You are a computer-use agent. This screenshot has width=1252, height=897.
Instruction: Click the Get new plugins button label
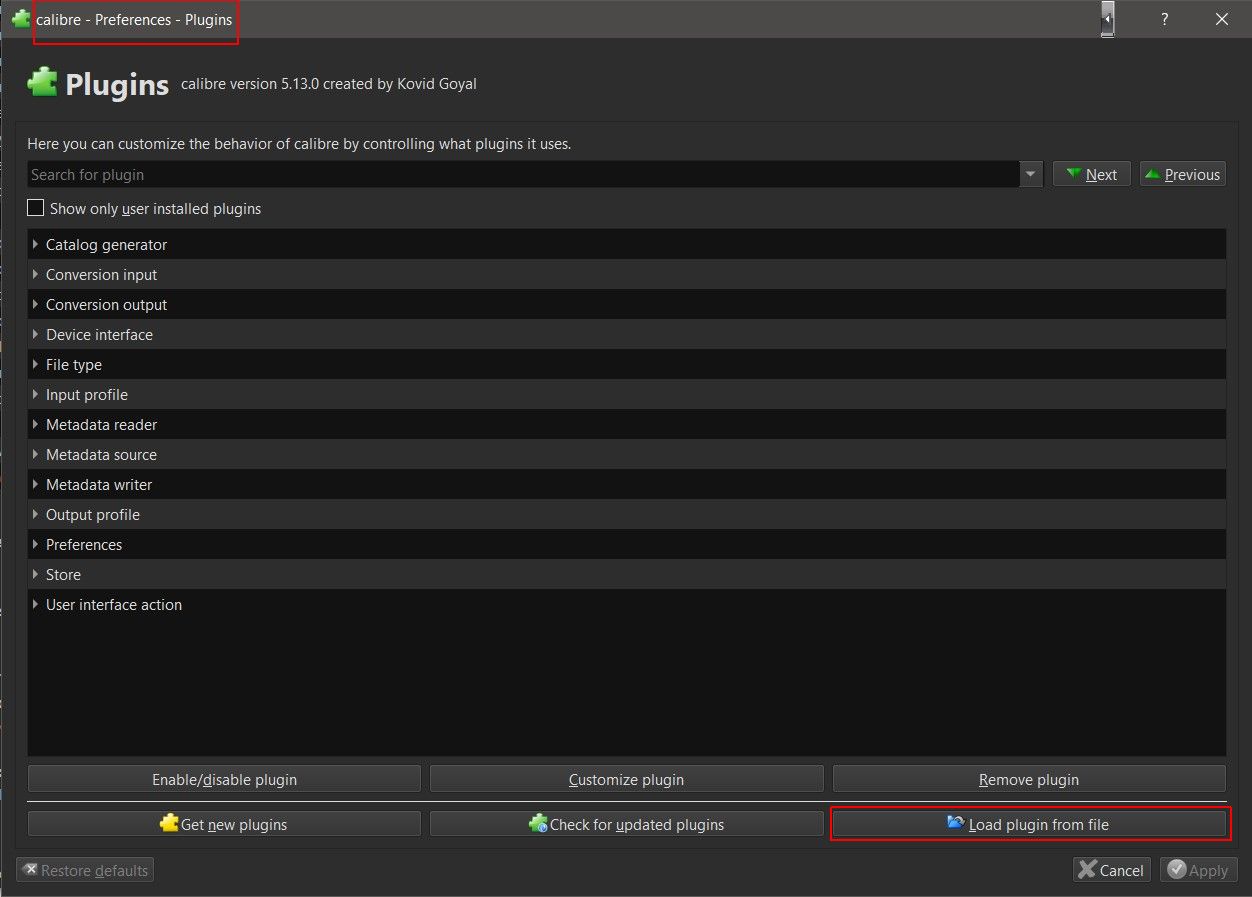tap(234, 825)
